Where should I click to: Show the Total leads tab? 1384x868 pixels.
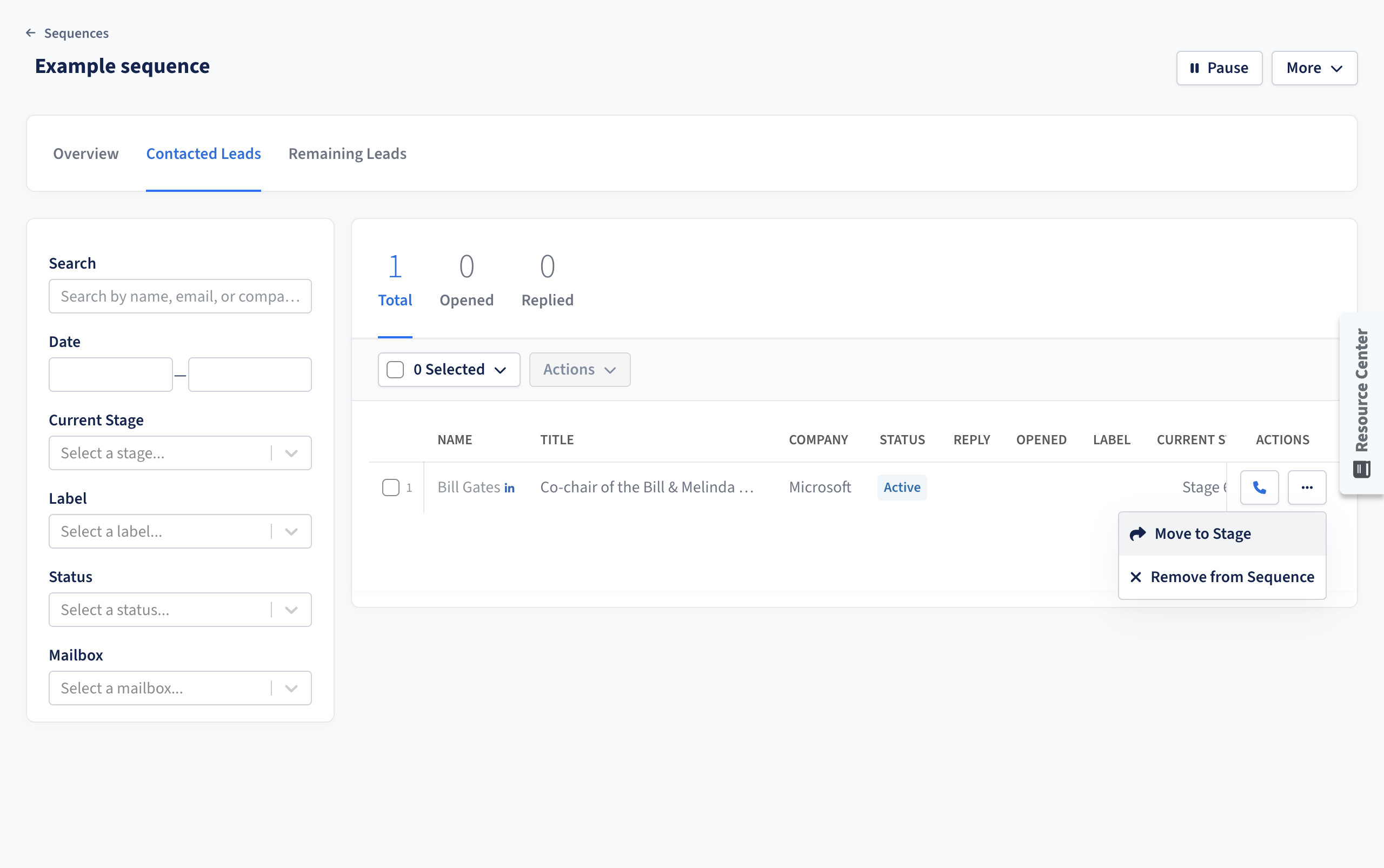(395, 281)
